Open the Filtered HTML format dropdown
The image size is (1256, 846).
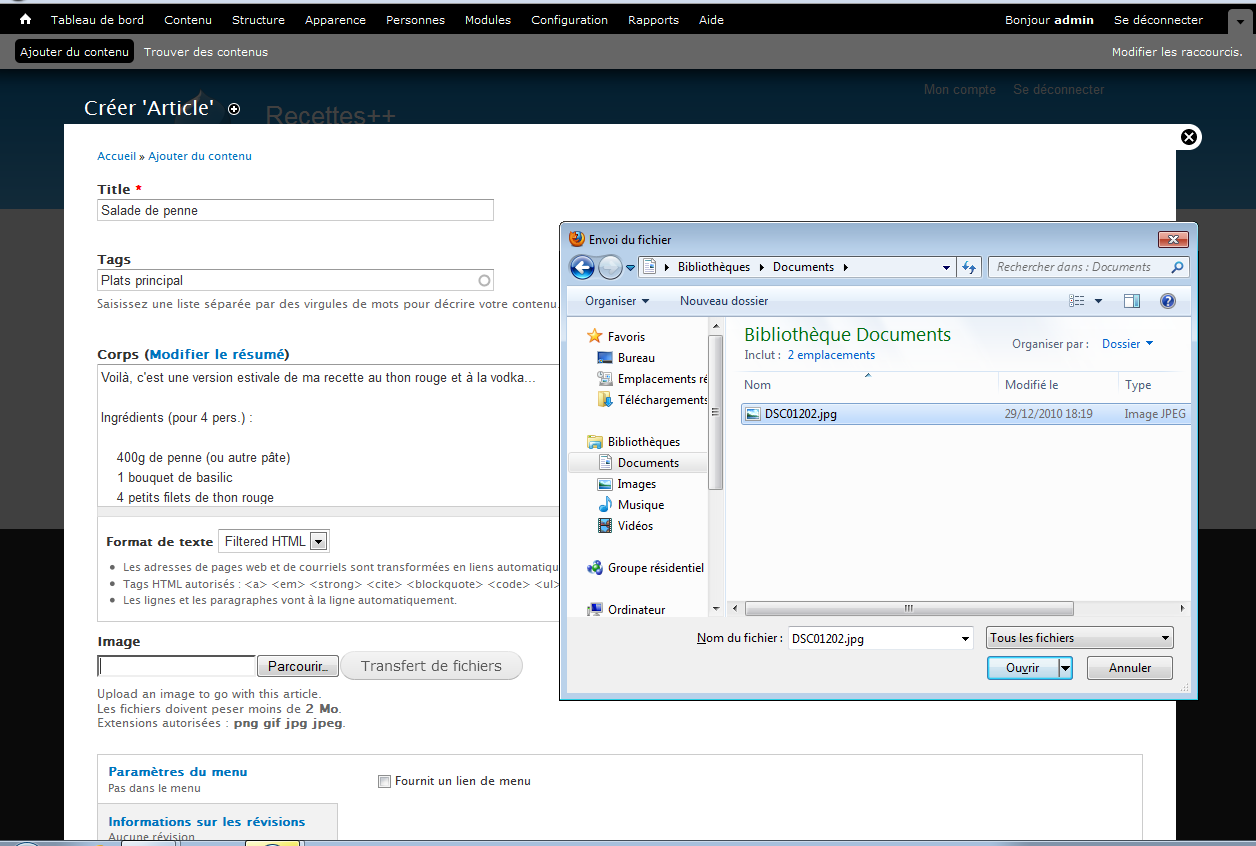318,541
